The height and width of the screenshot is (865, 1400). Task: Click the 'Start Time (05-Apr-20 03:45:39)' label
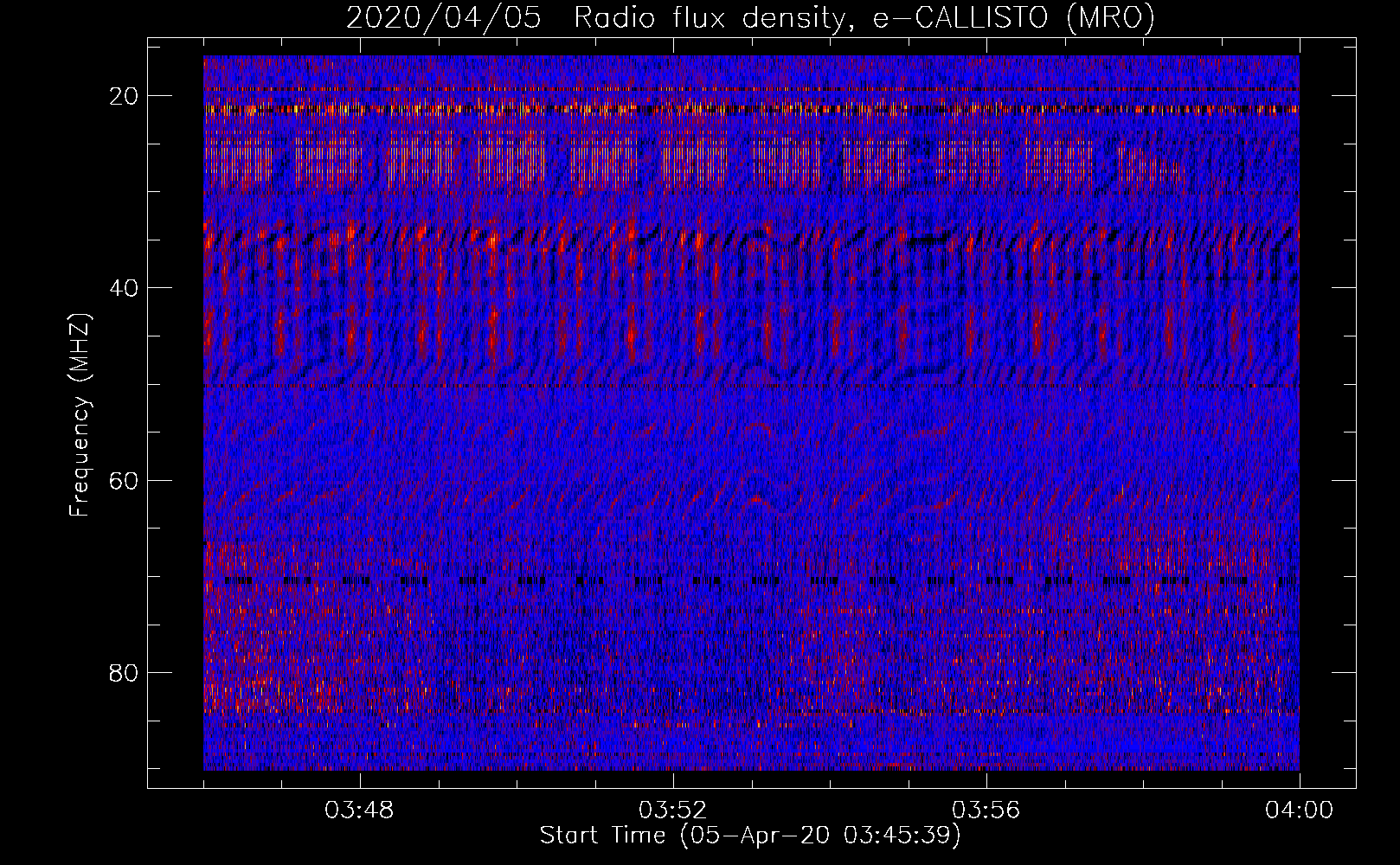pyautogui.click(x=750, y=836)
